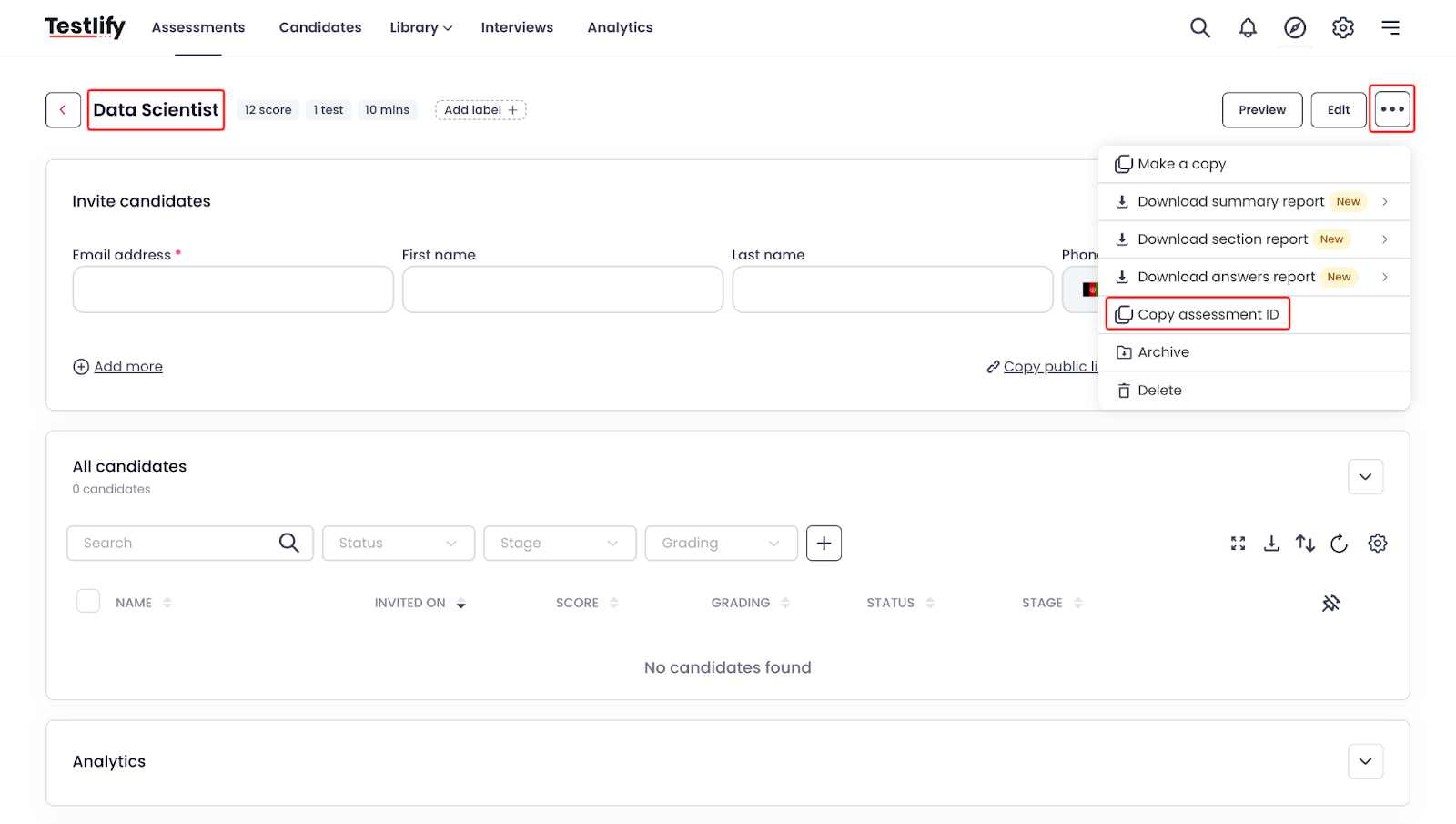The width and height of the screenshot is (1456, 824).
Task: Click the 10 mins tag
Action: (x=388, y=110)
